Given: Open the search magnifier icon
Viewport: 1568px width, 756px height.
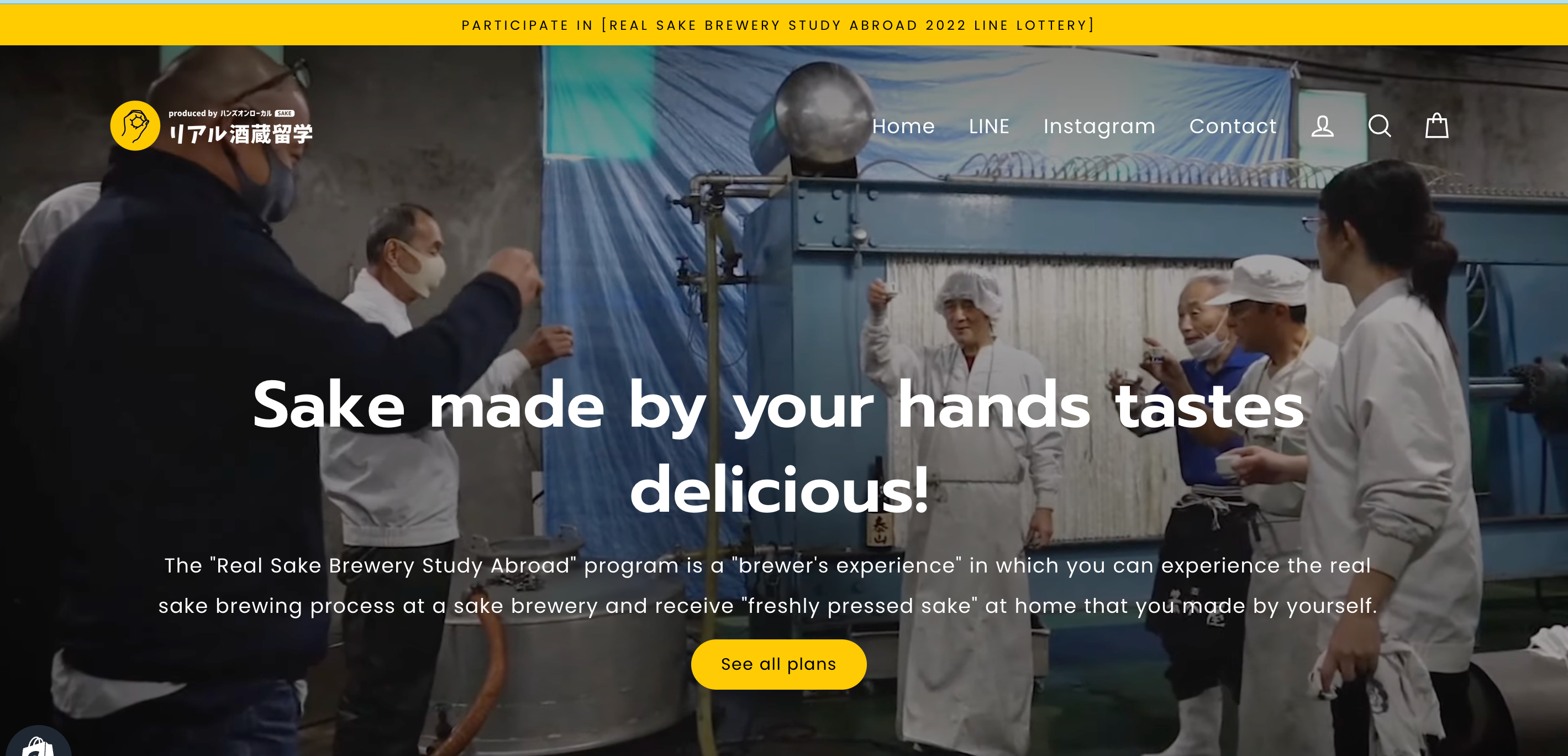Looking at the screenshot, I should point(1379,126).
